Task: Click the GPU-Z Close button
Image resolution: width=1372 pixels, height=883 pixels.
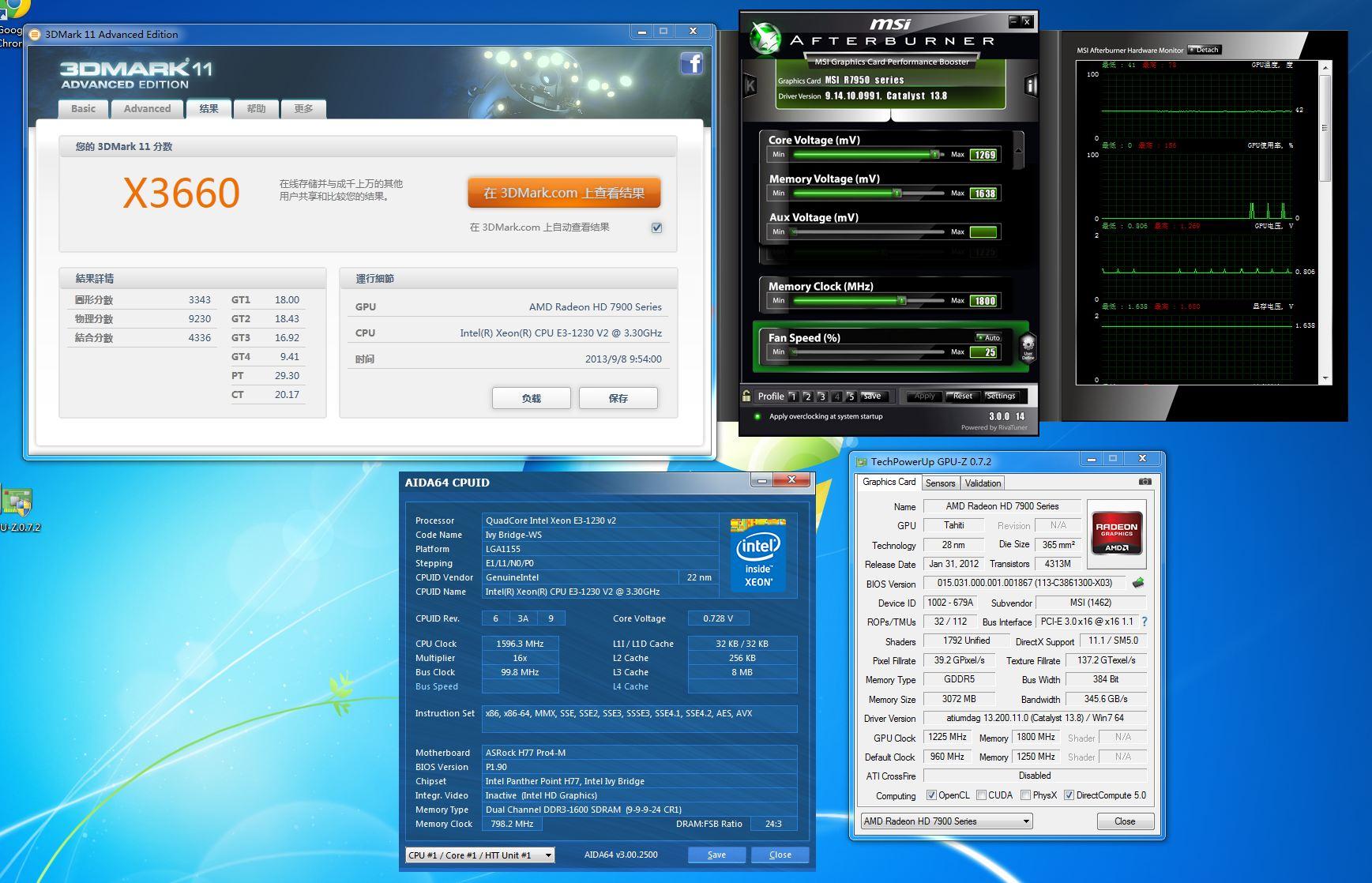Action: (1125, 821)
